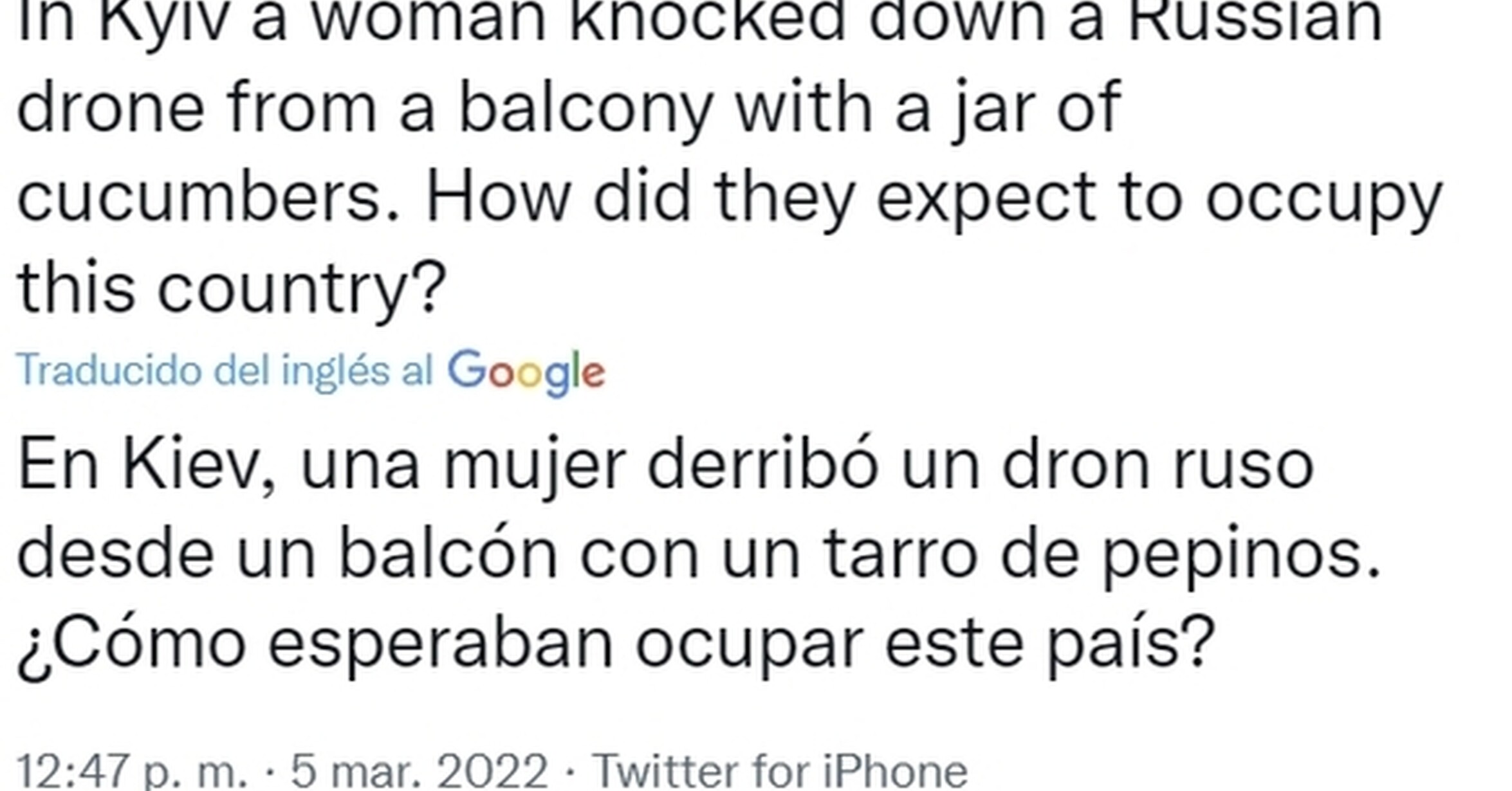The image size is (1512, 791).
Task: Click the "Traducido del inglés al" link
Action: 225,370
